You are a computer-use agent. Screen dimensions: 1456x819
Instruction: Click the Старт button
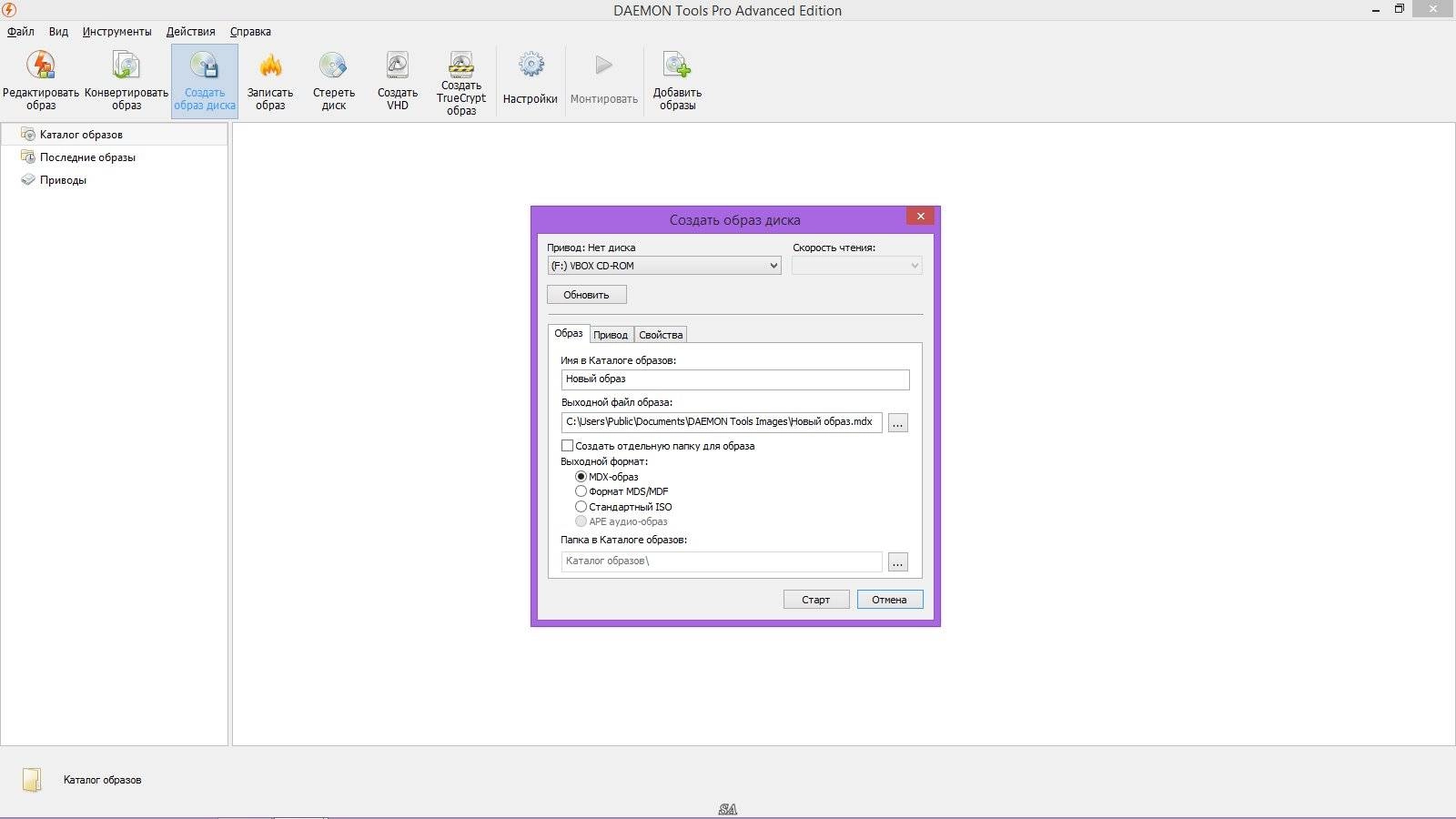point(816,600)
